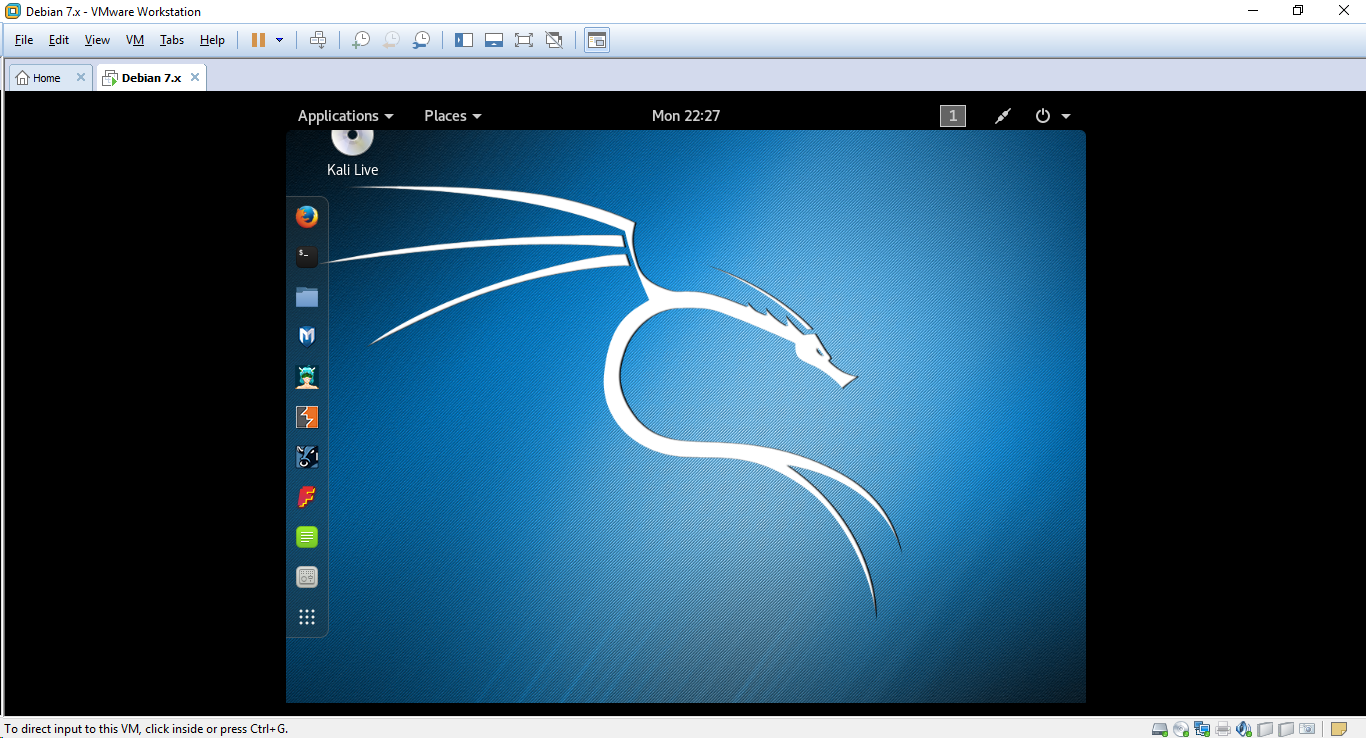Toggle the console view button in toolbar

click(x=597, y=40)
